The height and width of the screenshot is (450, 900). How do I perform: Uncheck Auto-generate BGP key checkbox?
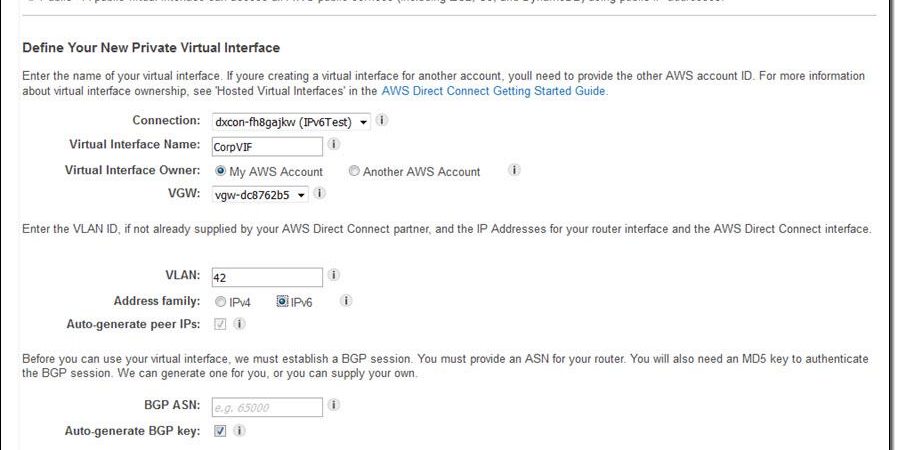220,431
